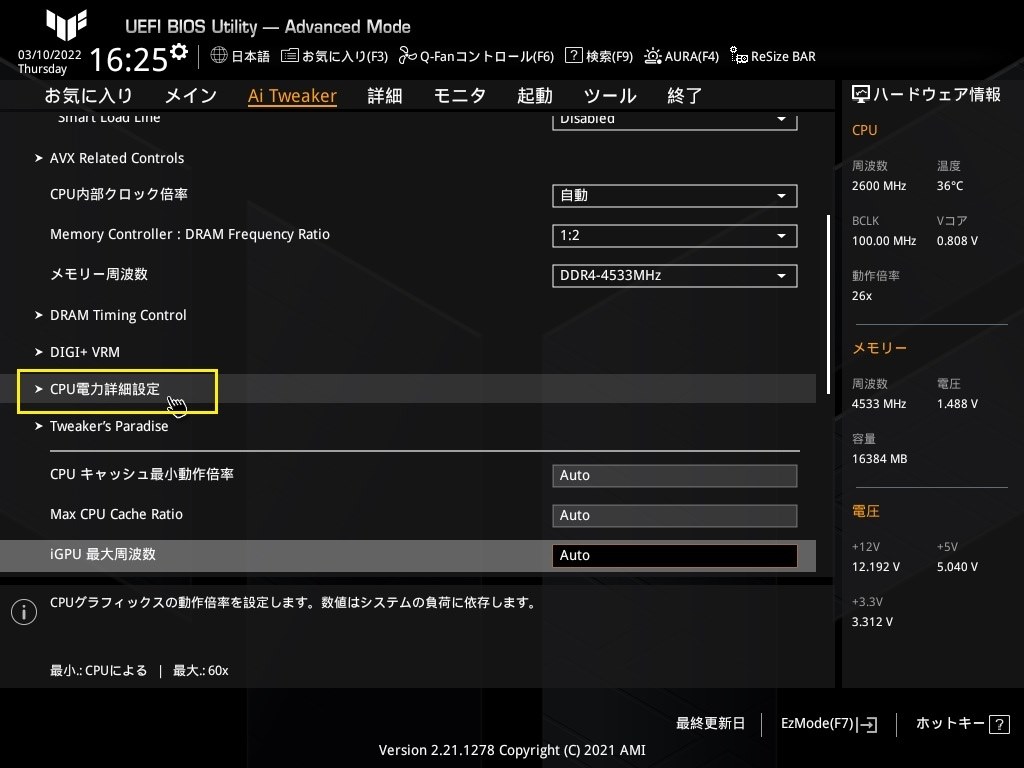This screenshot has height=768, width=1024.
Task: Click the +3.3V 3.312 V reading
Action: coord(872,622)
